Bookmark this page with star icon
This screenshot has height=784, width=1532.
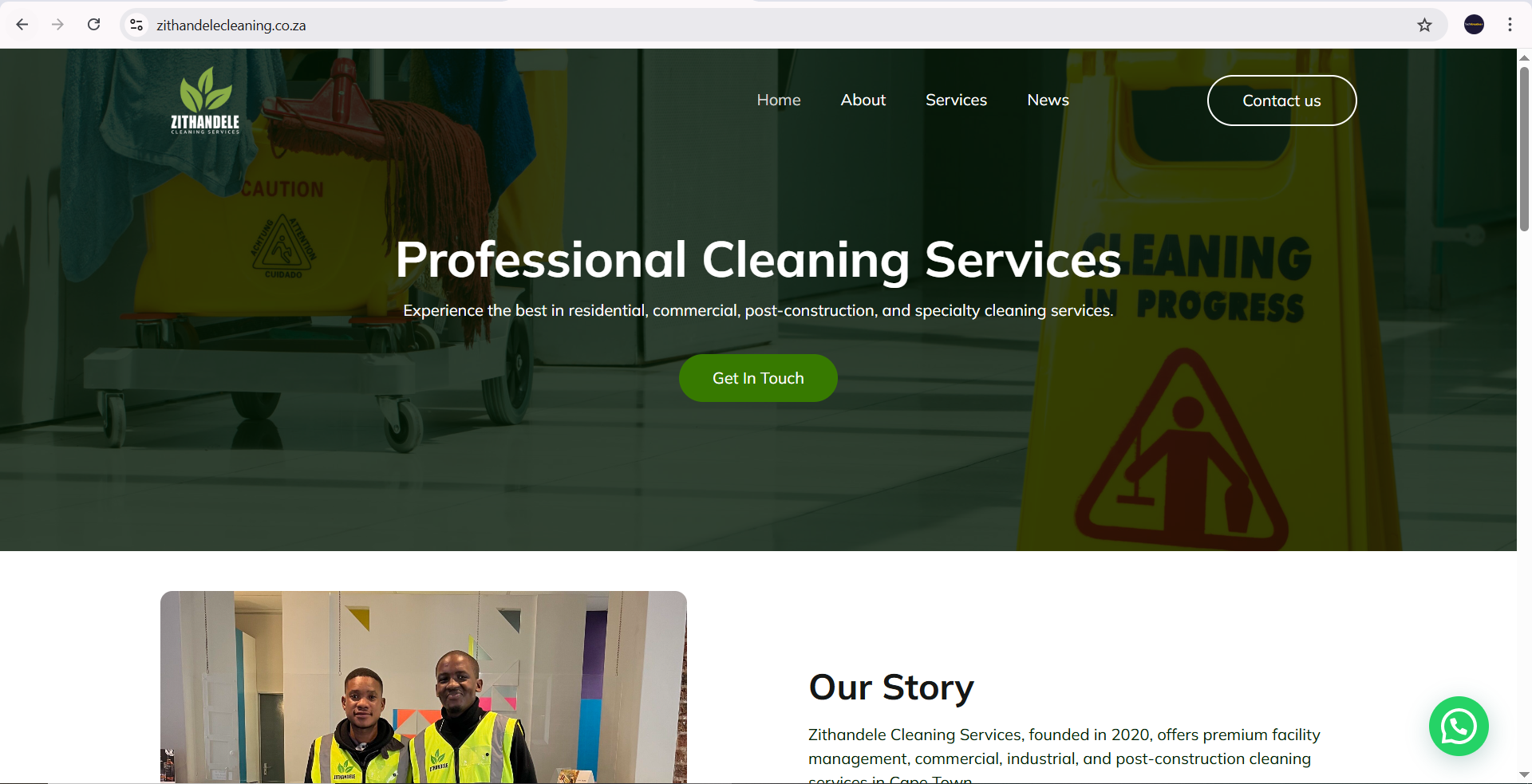(1424, 26)
